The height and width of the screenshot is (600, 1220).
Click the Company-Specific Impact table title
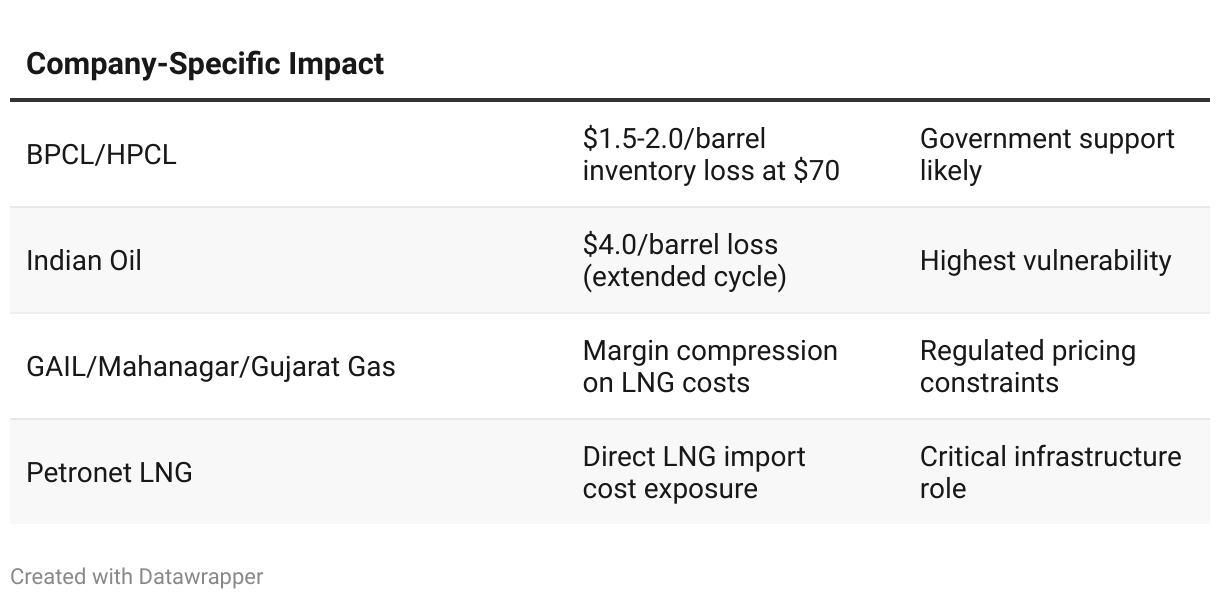tap(205, 64)
